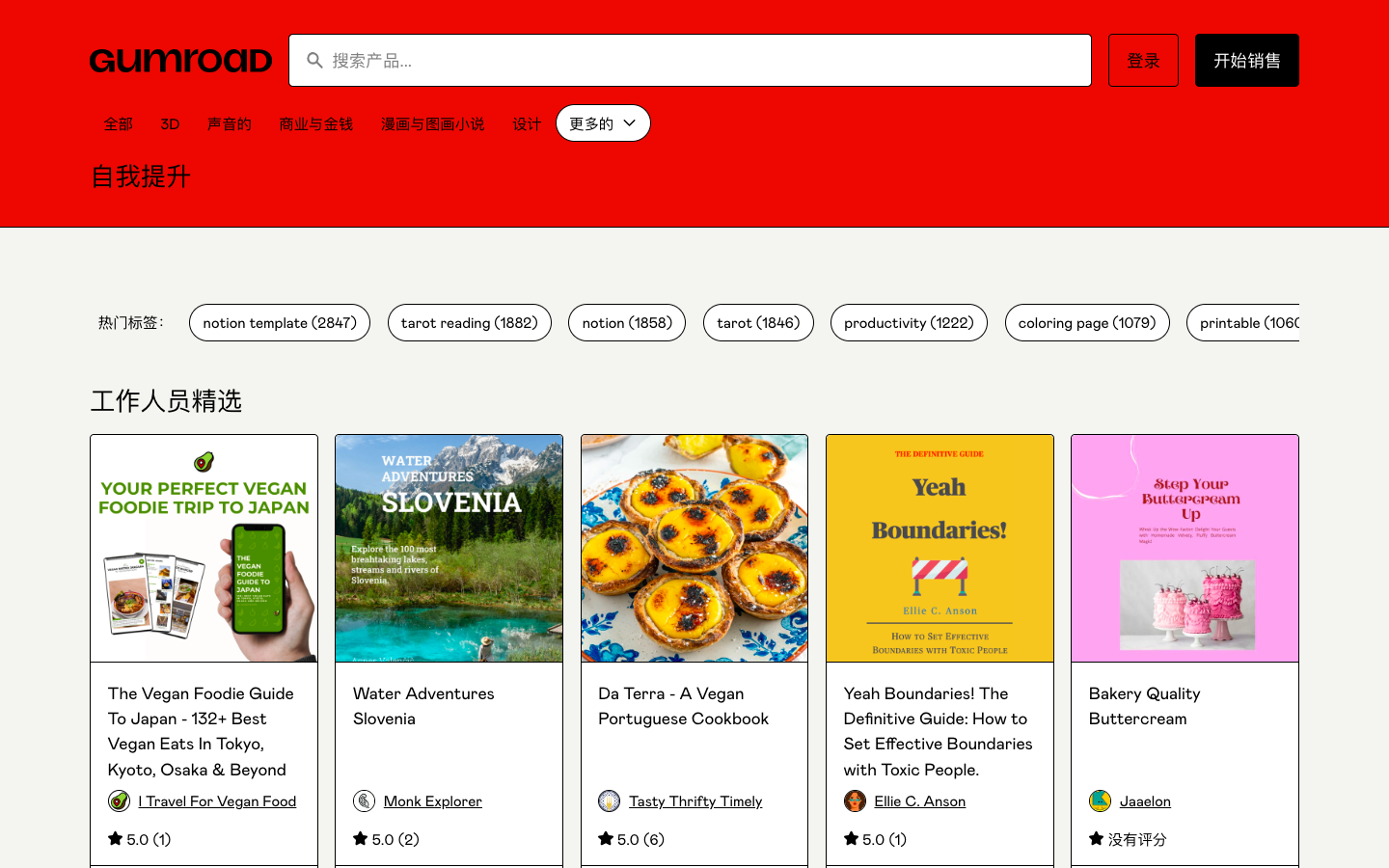Click the star icon on Bakery Quality Buttercream
This screenshot has width=1389, height=868.
pos(1096,838)
